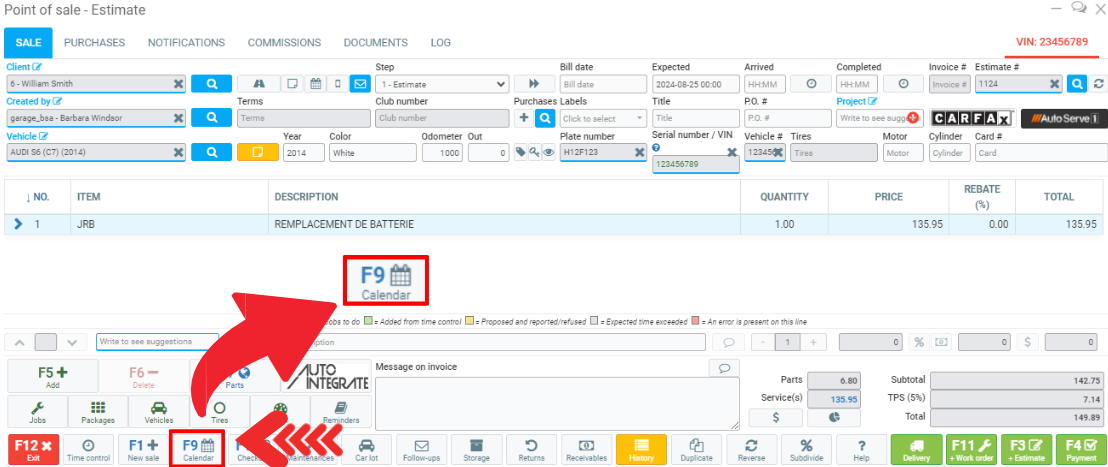Expand row 1 JRB with the chevron
The image size is (1108, 467).
point(18,225)
